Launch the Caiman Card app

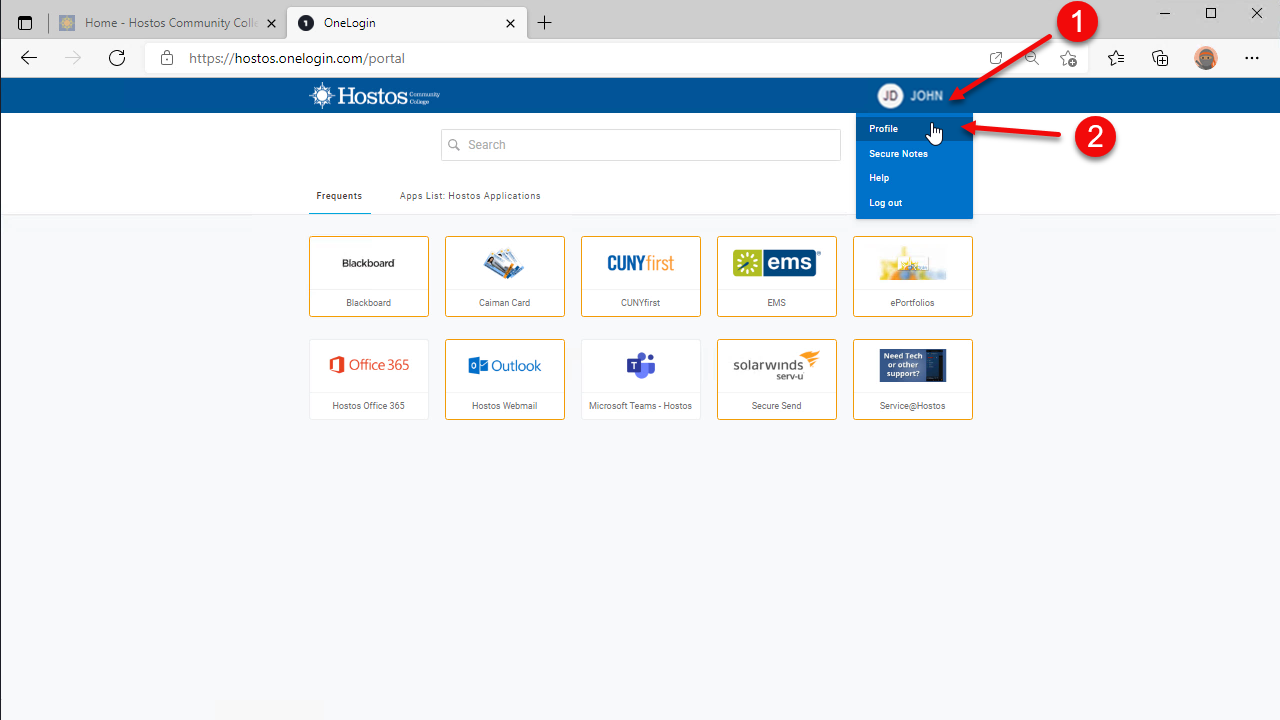point(504,276)
